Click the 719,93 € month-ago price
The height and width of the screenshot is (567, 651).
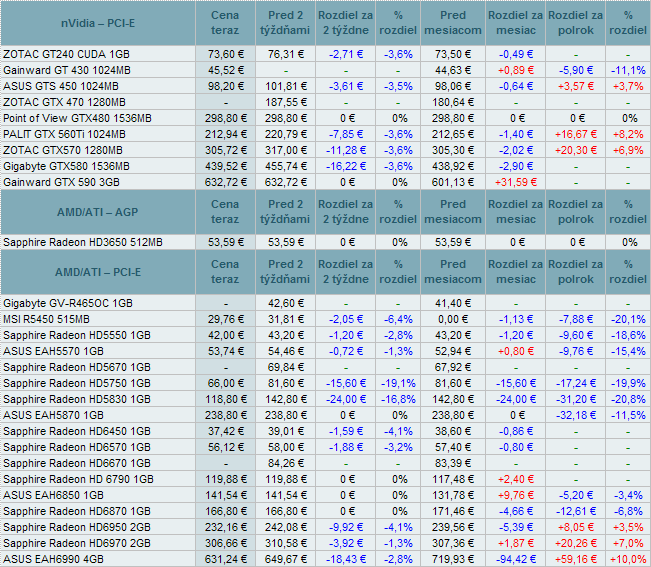point(453,560)
